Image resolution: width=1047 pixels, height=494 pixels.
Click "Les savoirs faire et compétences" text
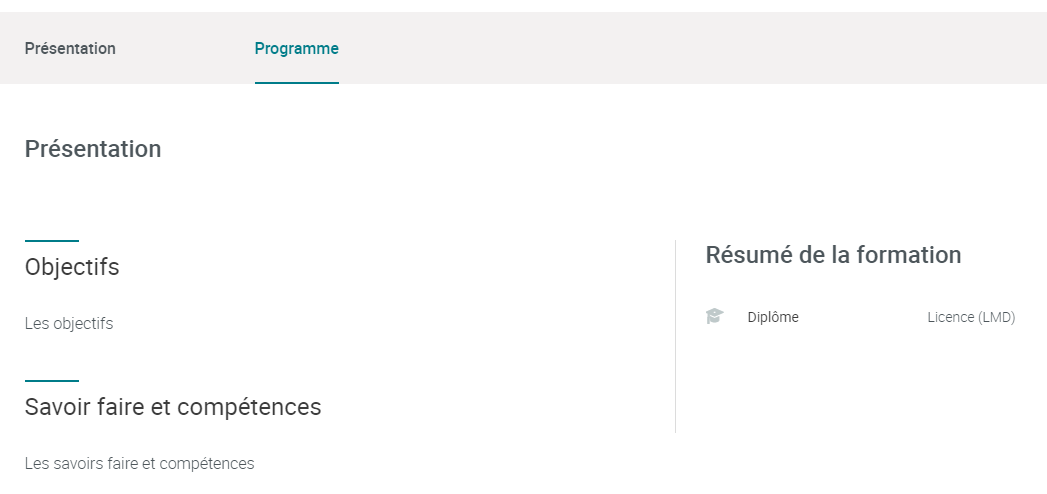(140, 463)
